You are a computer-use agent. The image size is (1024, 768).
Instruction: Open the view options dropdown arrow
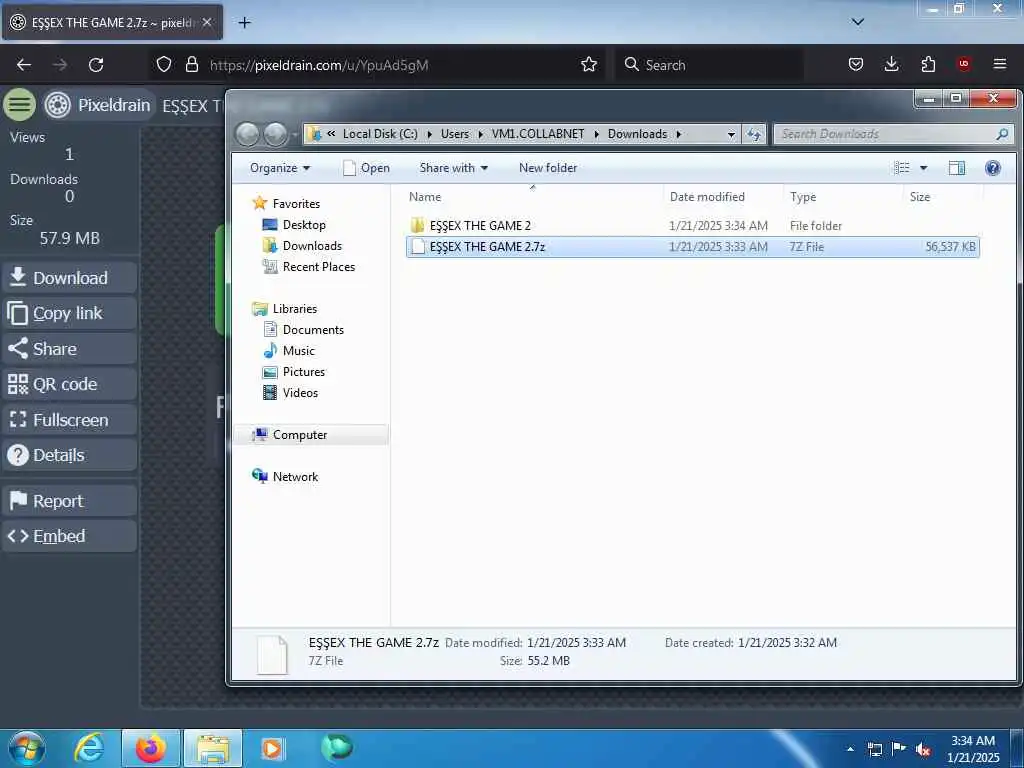click(923, 168)
